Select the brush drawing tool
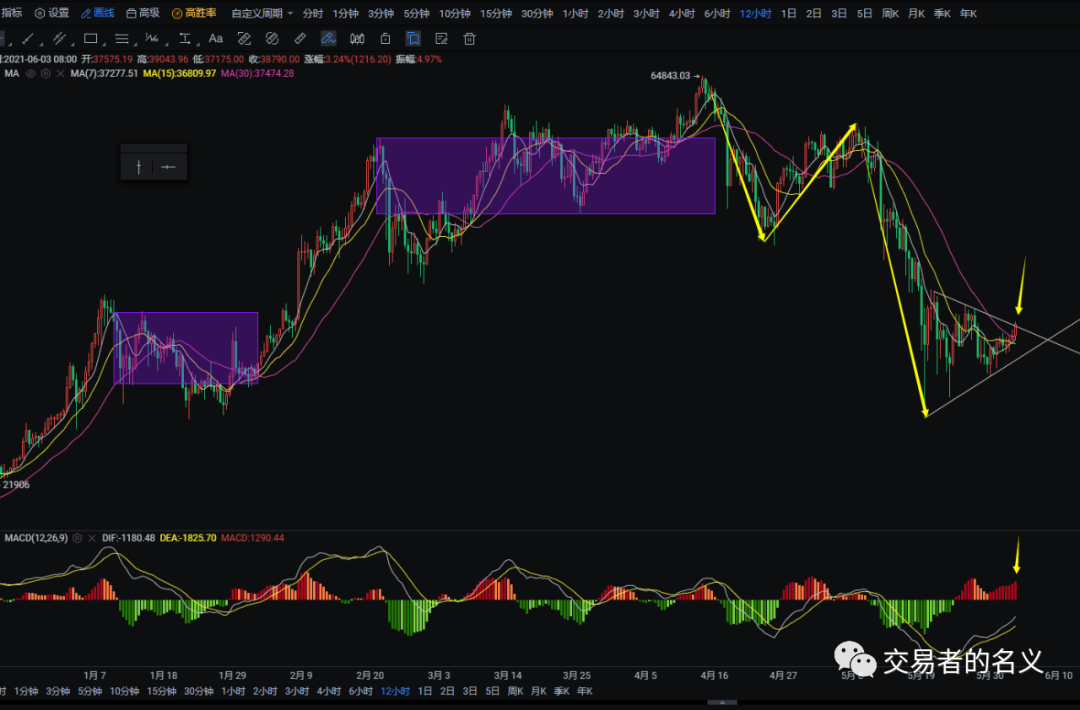 click(x=328, y=39)
